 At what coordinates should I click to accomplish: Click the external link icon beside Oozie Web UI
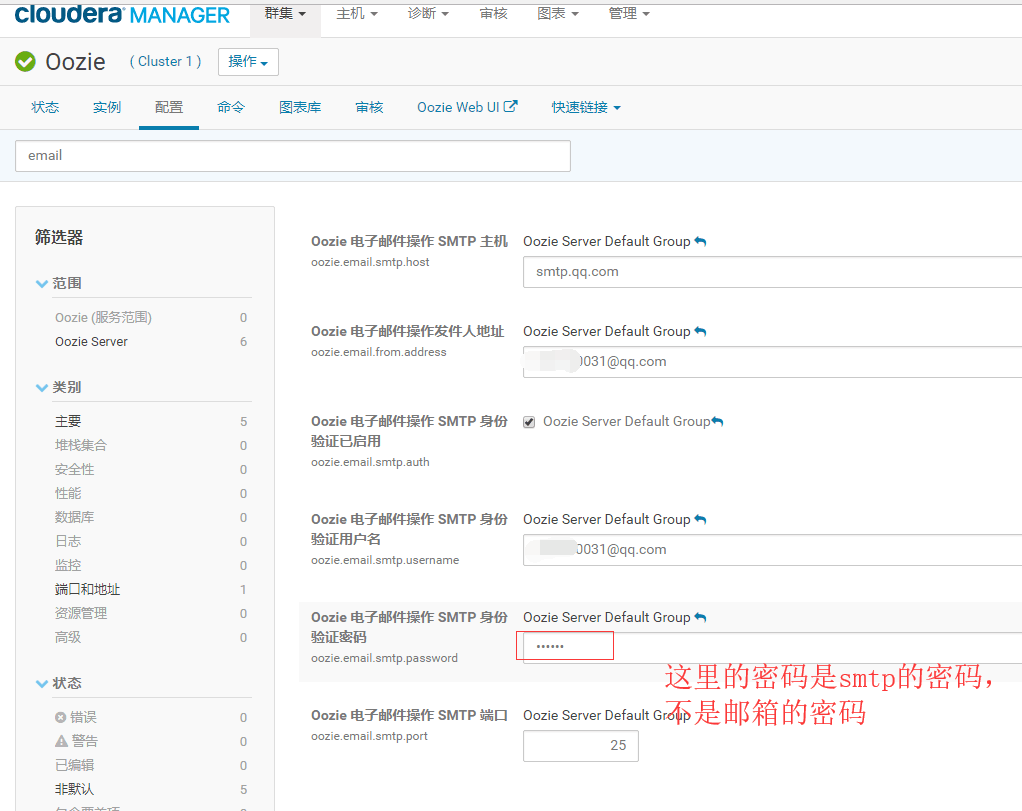[510, 106]
